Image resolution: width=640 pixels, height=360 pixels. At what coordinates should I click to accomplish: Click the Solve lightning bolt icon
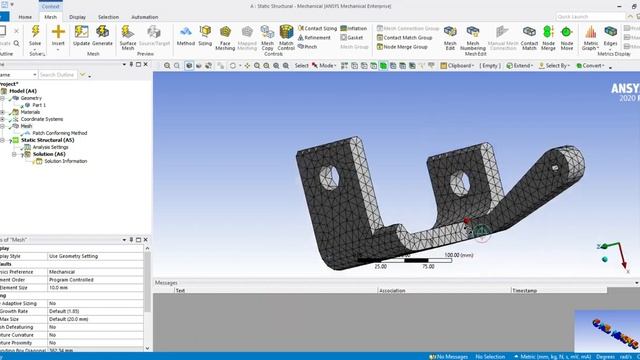[x=35, y=32]
